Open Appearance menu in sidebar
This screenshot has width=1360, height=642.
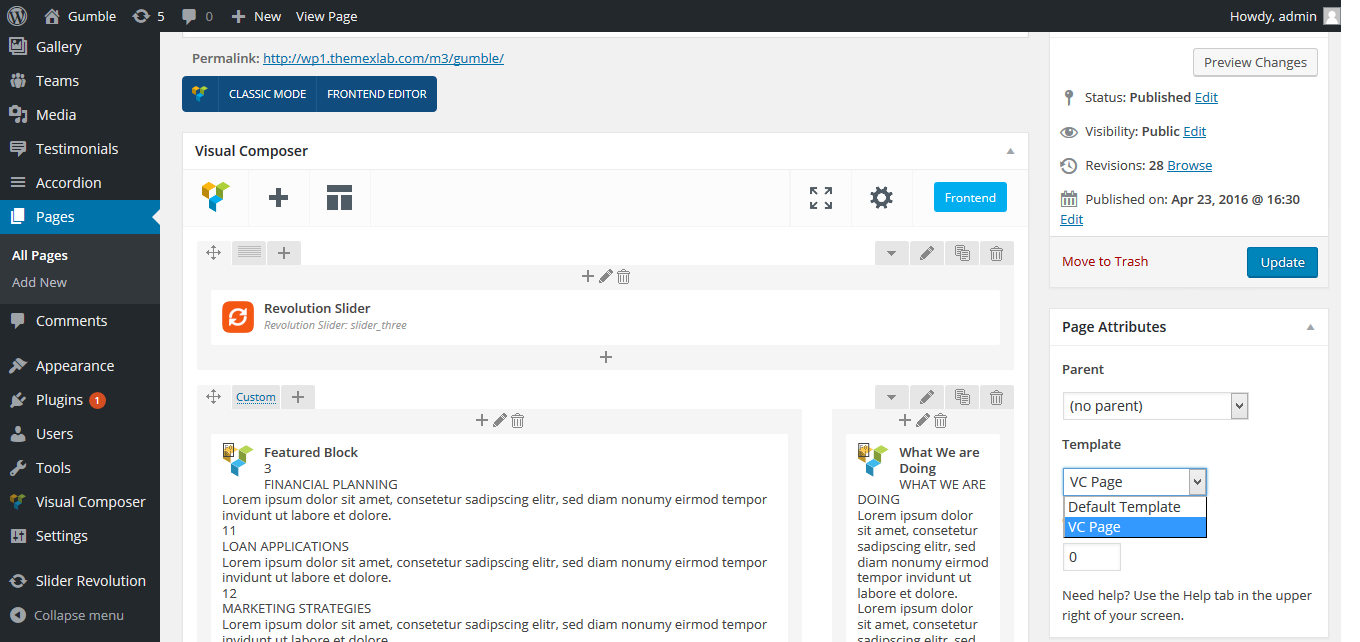(74, 366)
